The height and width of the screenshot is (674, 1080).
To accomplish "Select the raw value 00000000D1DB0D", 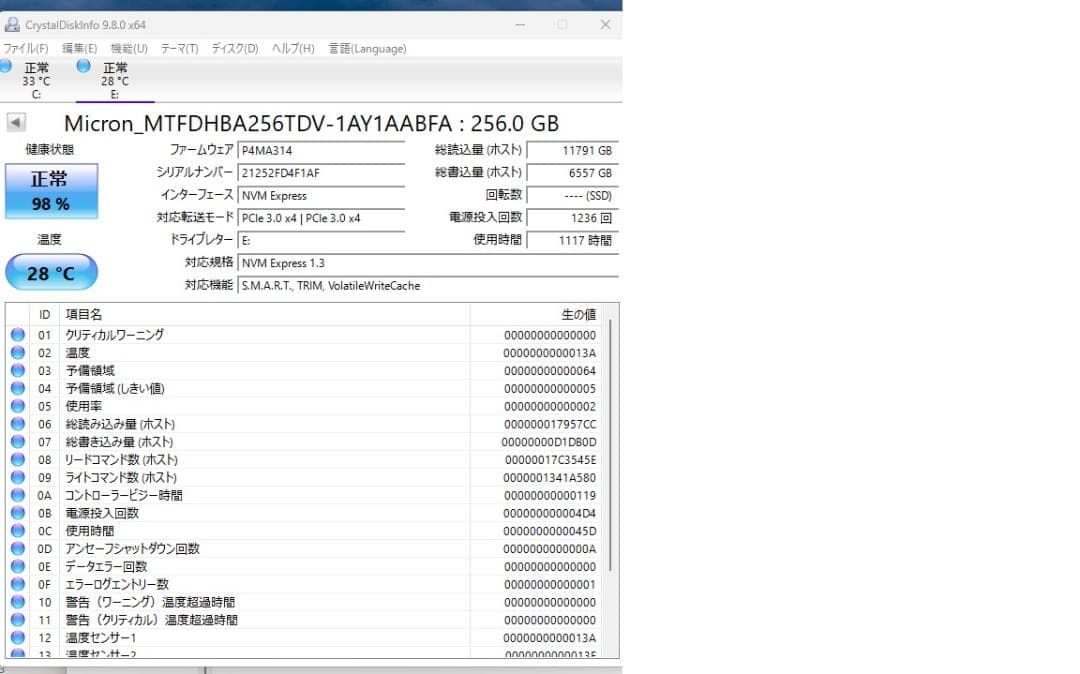I will coord(549,442).
